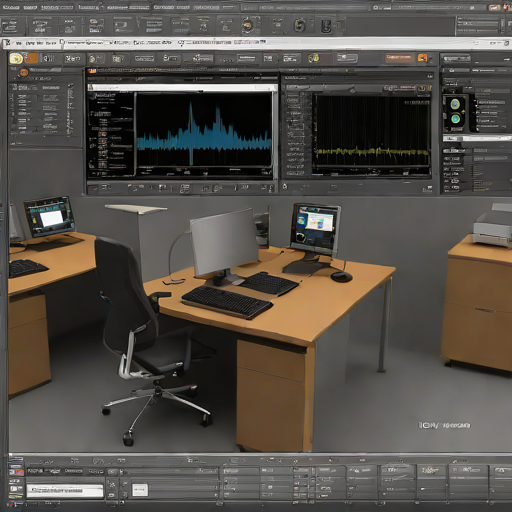Click the first menu item in the top menu bar

pyautogui.click(x=11, y=7)
